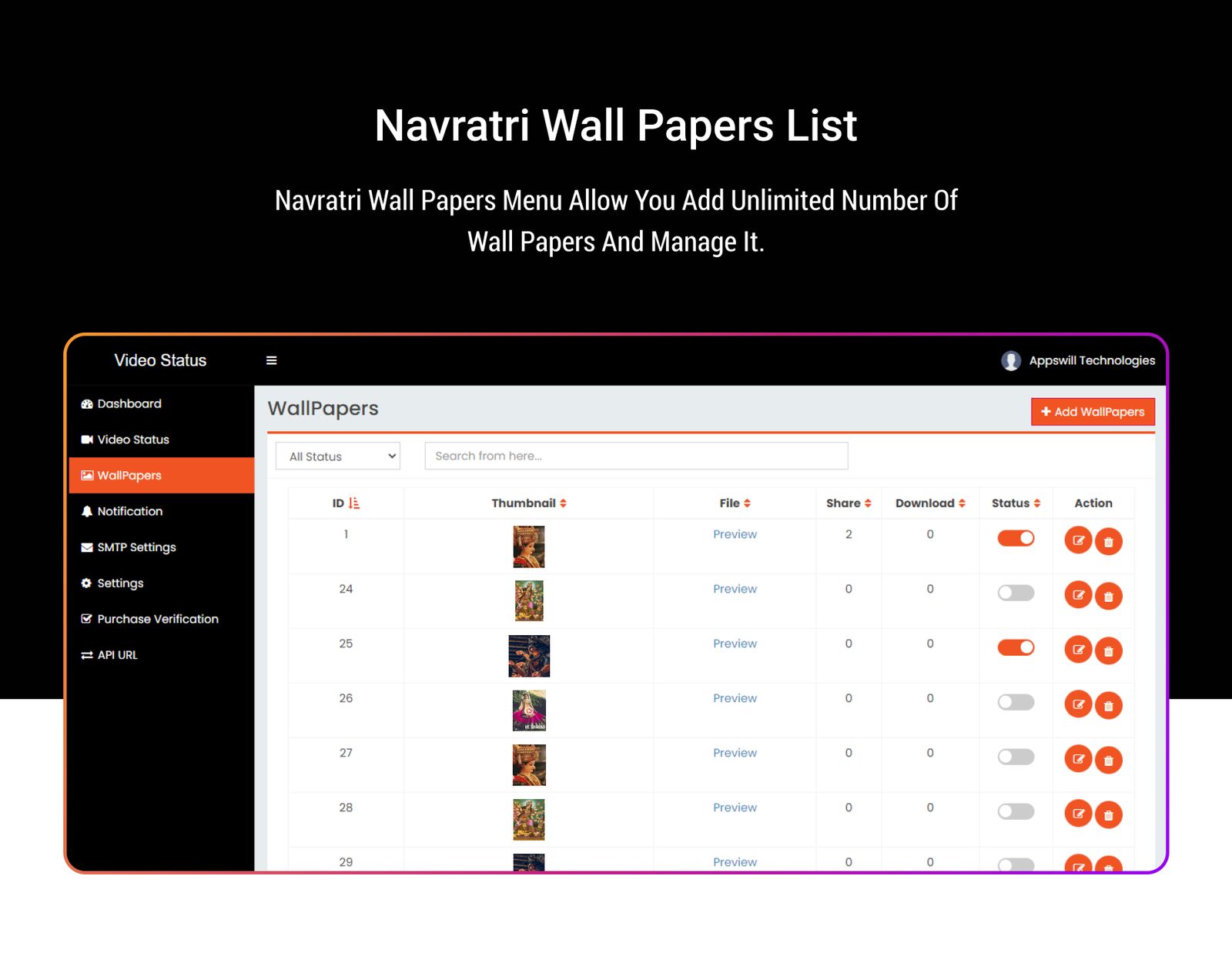Go to SMTP Settings in sidebar
Image resolution: width=1232 pixels, height=953 pixels.
coord(136,547)
